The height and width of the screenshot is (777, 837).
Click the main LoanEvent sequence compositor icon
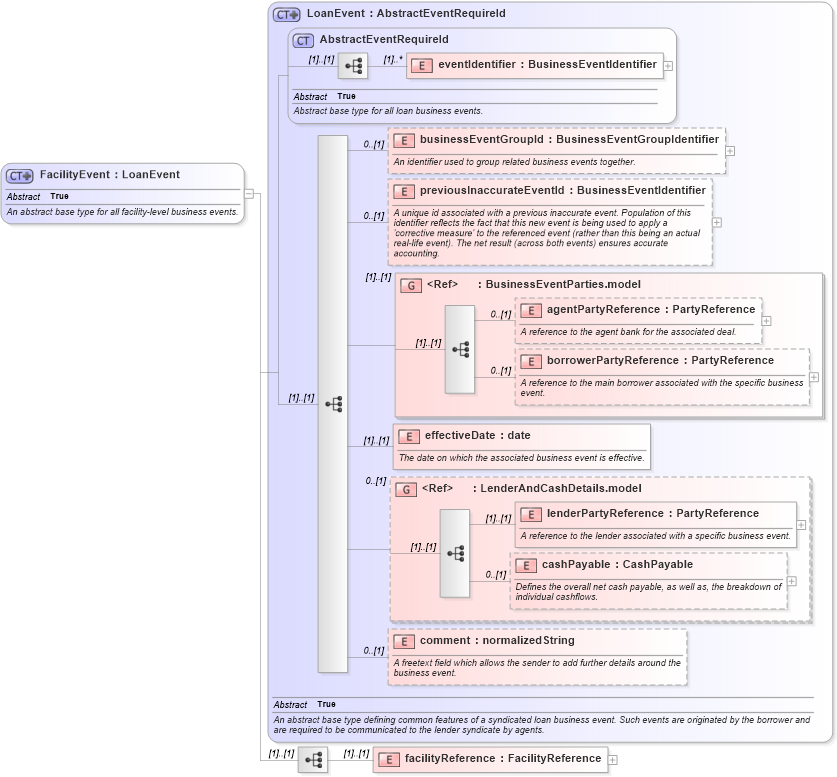click(333, 404)
